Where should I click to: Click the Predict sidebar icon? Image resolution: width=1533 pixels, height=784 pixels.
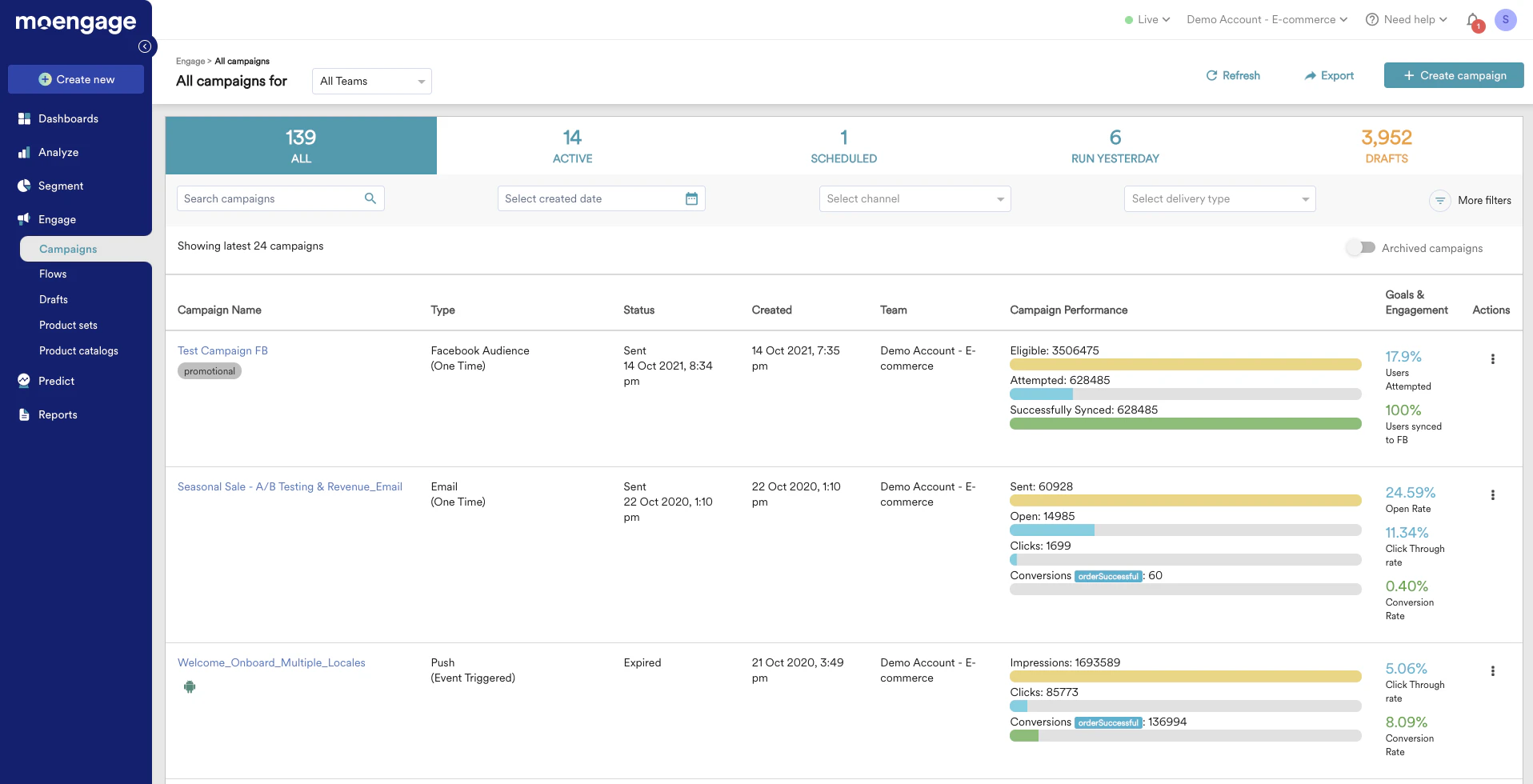(x=25, y=381)
